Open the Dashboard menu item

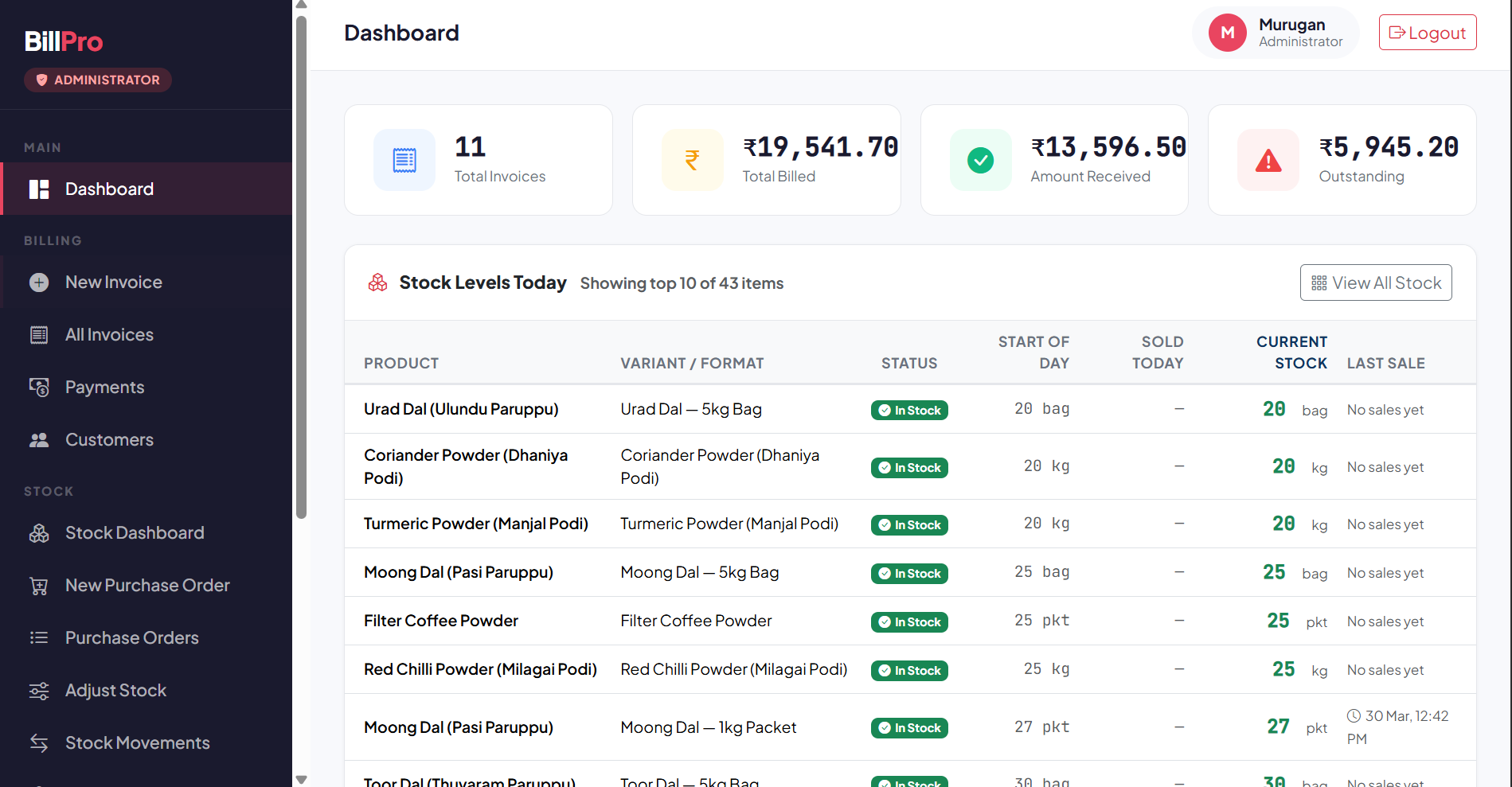(147, 189)
